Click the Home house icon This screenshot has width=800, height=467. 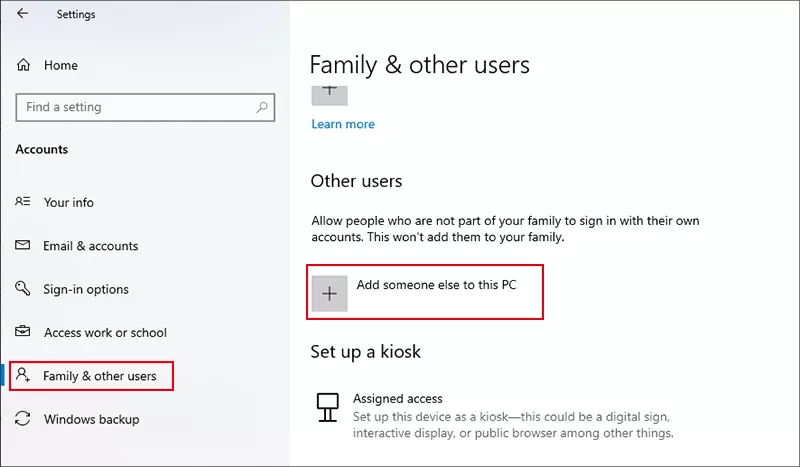pyautogui.click(x=24, y=65)
